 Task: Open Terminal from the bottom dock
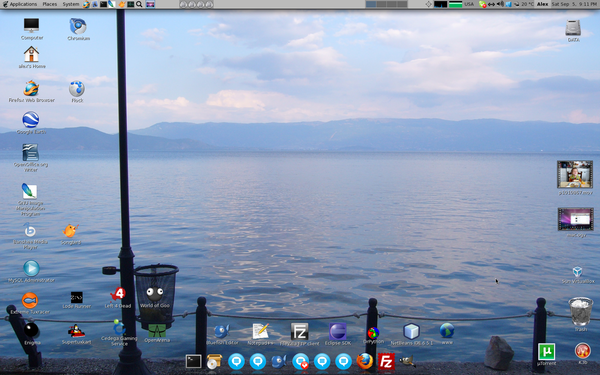tap(193, 361)
